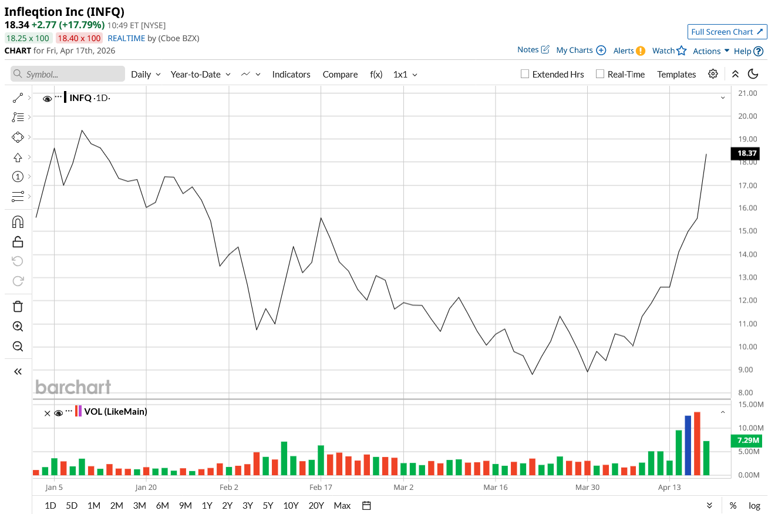Open INFQ series more options dots

[x=58, y=96]
